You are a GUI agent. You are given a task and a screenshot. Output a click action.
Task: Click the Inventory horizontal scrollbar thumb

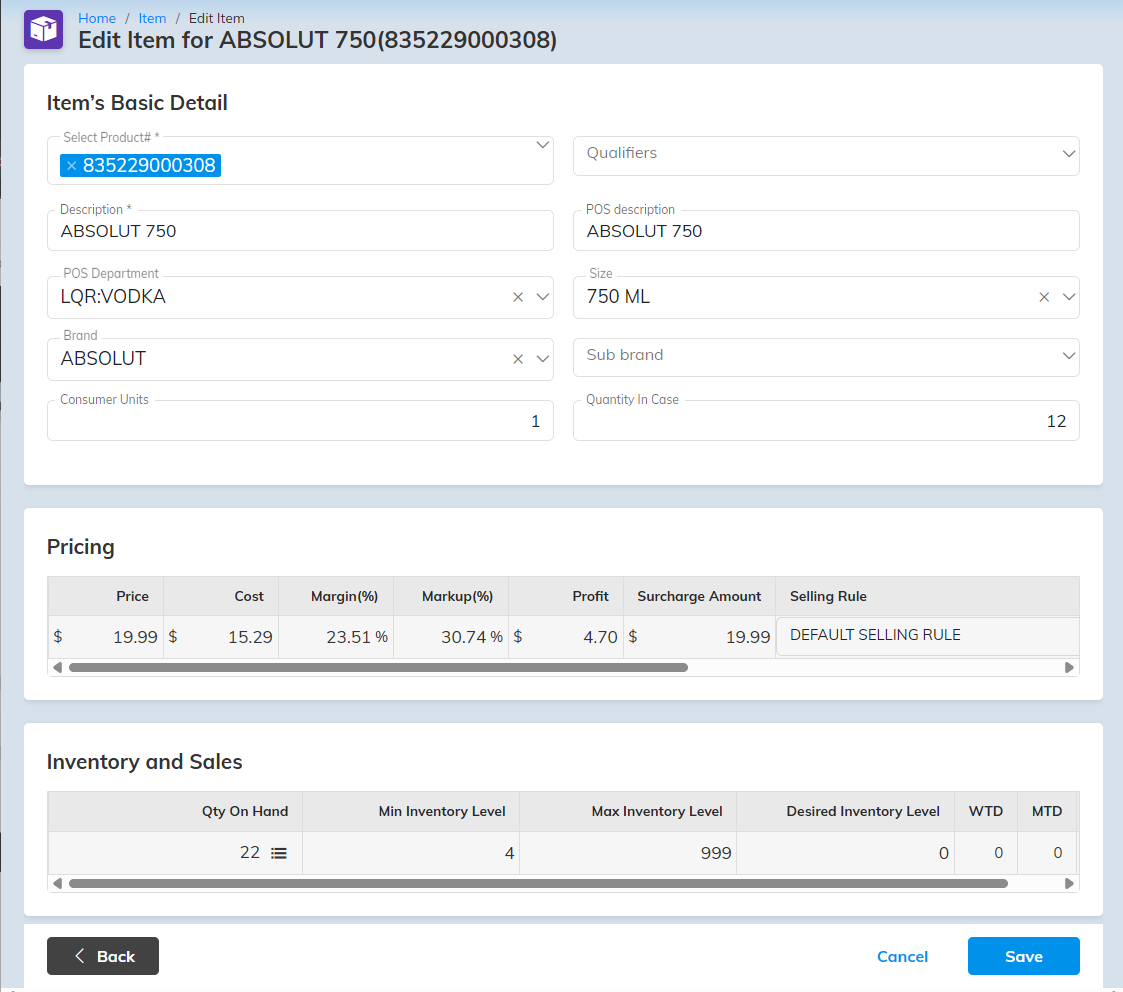coord(539,883)
